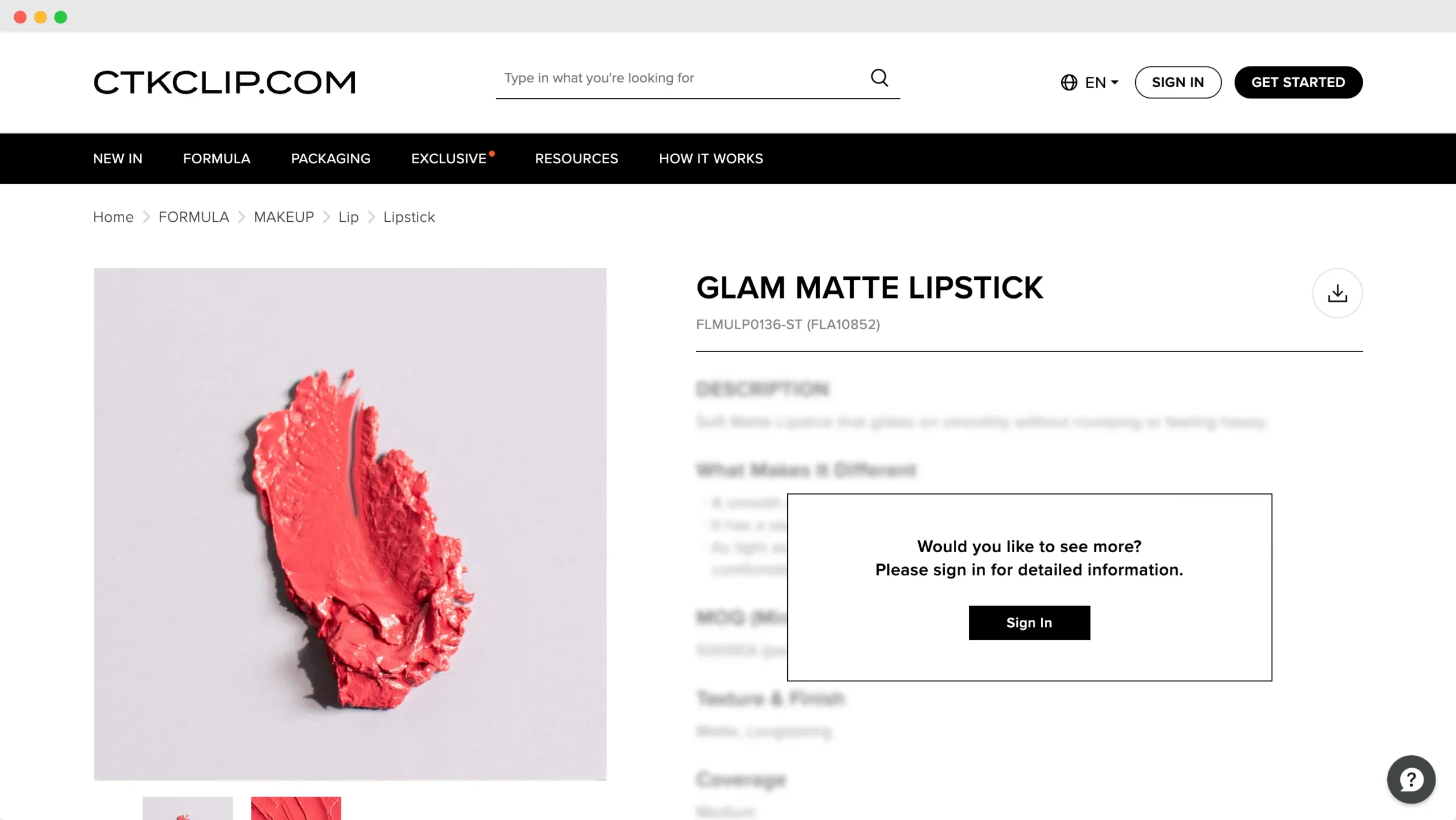The height and width of the screenshot is (820, 1456).
Task: Expand the EN language dropdown
Action: 1102,82
